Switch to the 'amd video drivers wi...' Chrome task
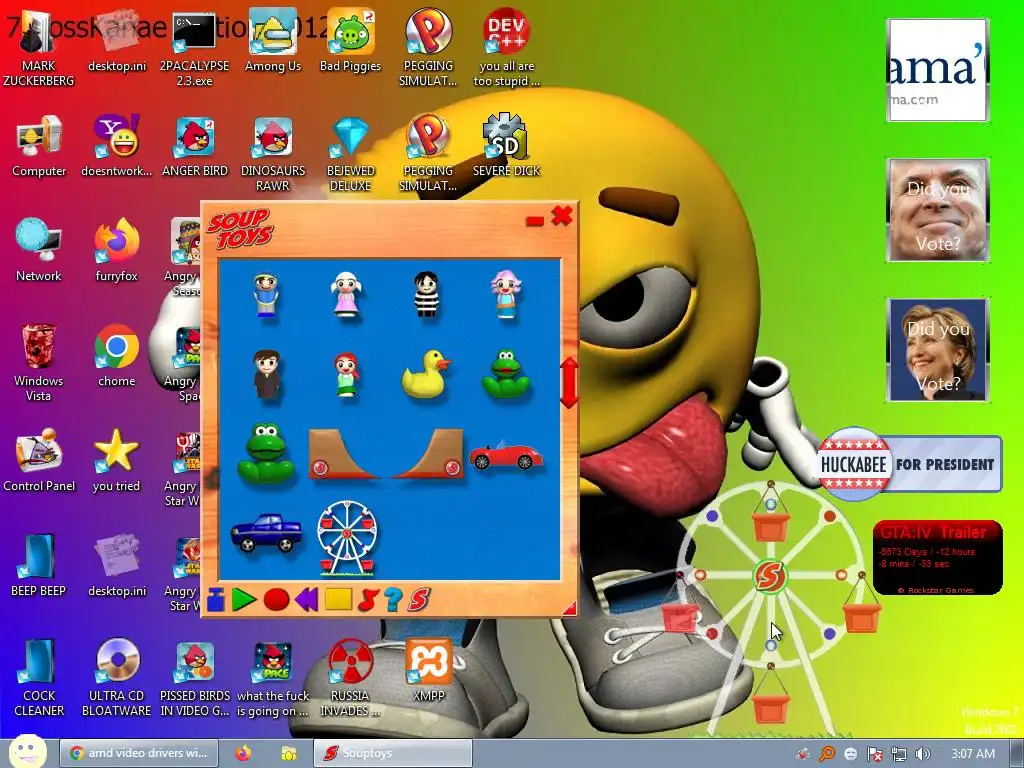The width and height of the screenshot is (1024, 768). [140, 753]
